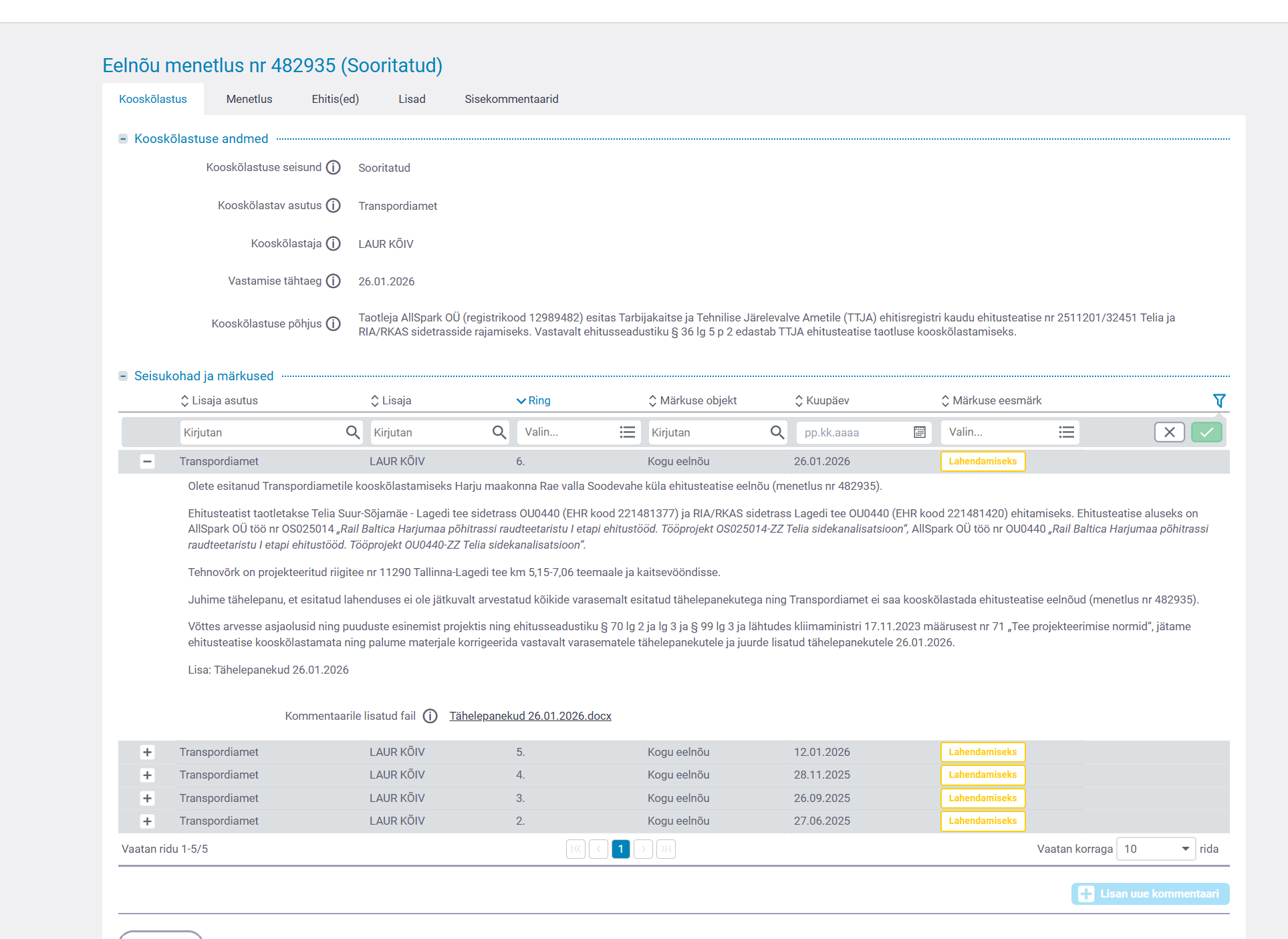The width and height of the screenshot is (1288, 939).
Task: Click search icon in Lisaja asutus filter
Action: point(352,432)
